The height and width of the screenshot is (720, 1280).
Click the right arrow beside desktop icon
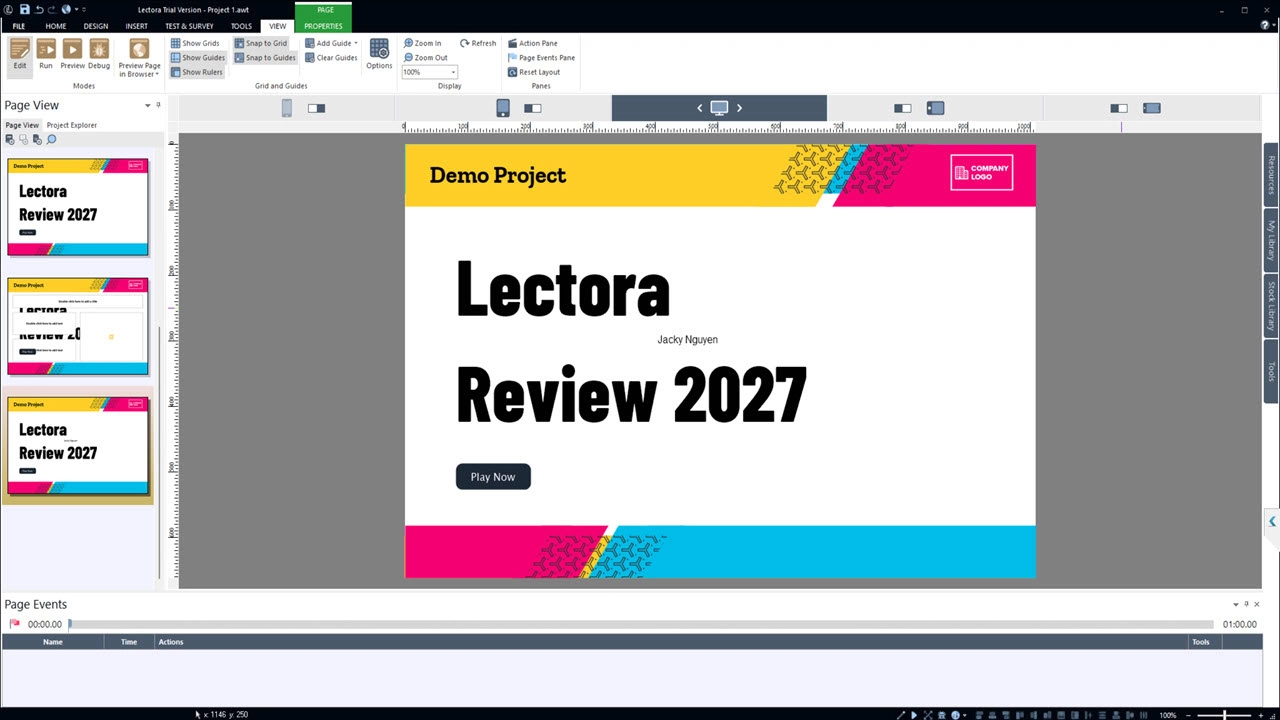tap(739, 108)
